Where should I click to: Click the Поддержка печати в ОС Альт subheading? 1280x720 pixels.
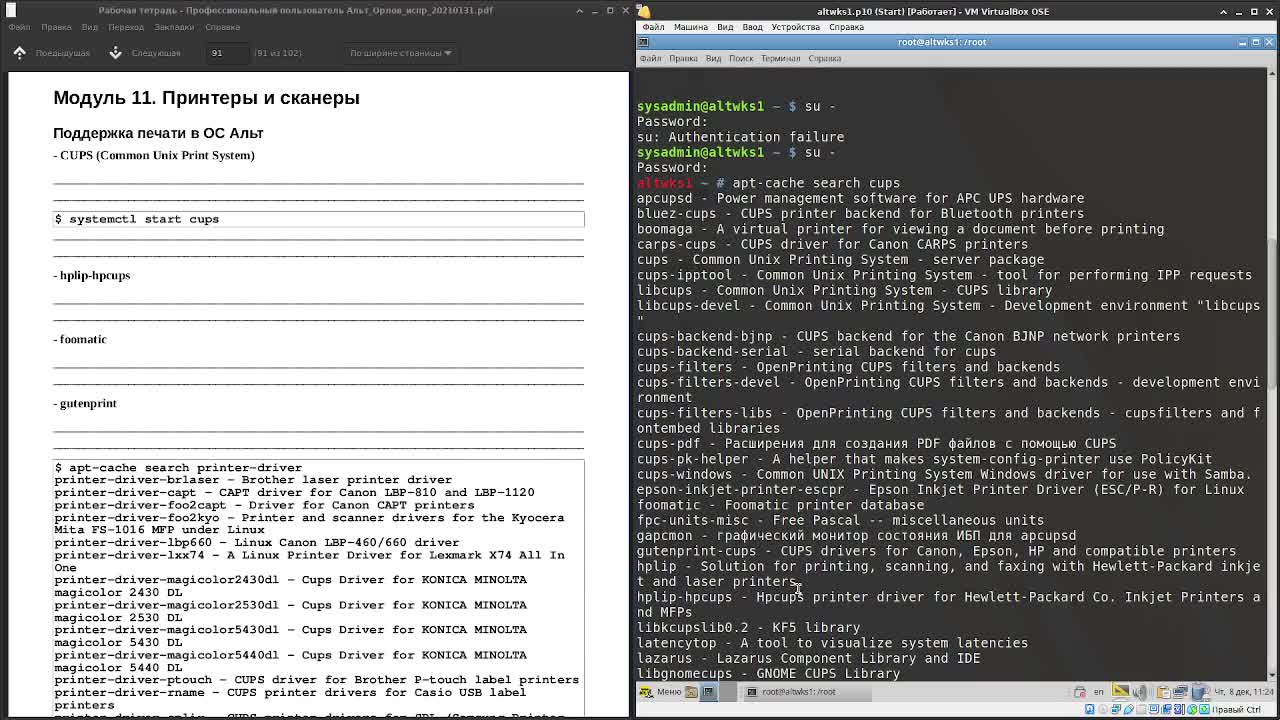tap(158, 133)
